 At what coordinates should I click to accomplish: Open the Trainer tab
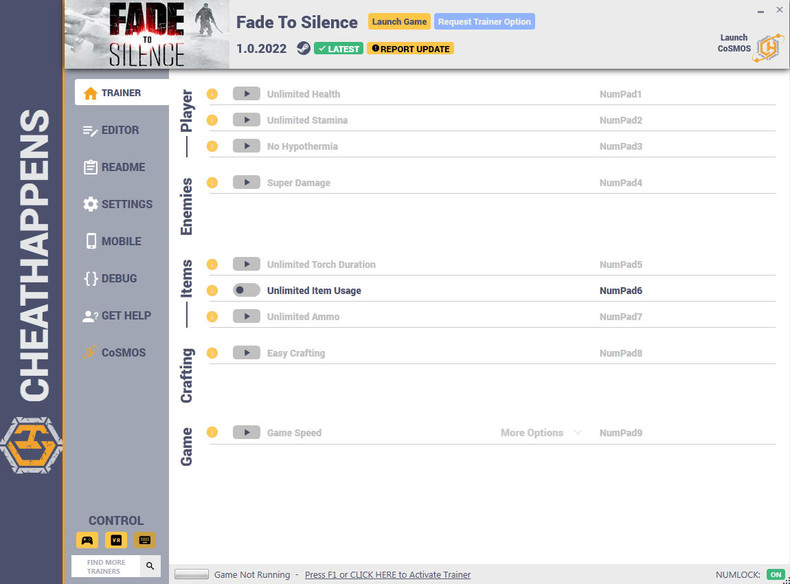(x=122, y=93)
